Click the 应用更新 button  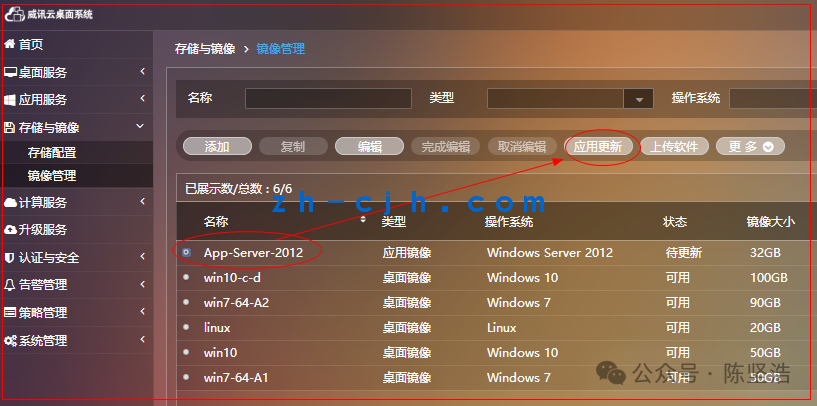click(598, 147)
